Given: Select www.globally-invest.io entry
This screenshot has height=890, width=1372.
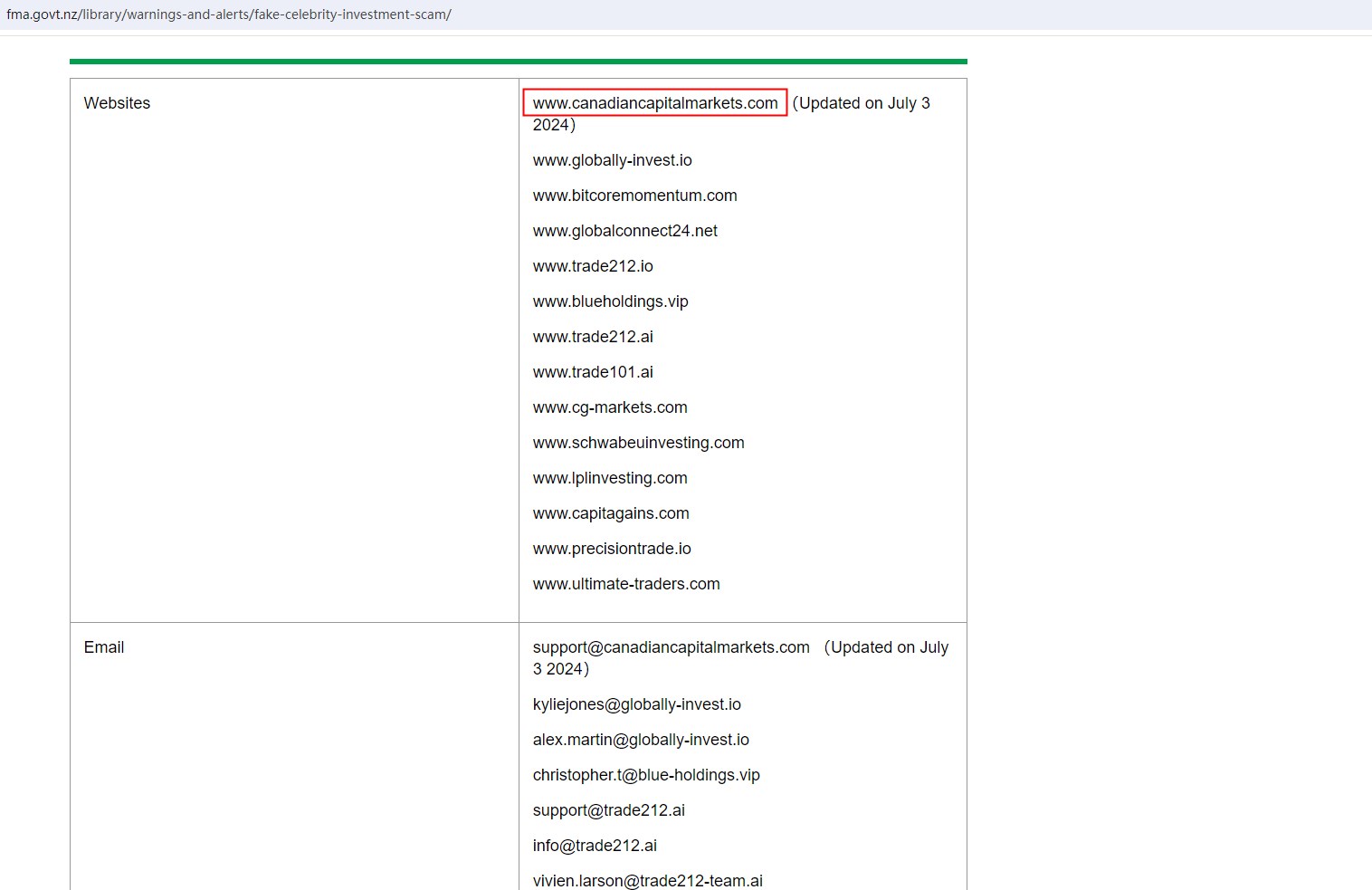Looking at the screenshot, I should coord(613,160).
